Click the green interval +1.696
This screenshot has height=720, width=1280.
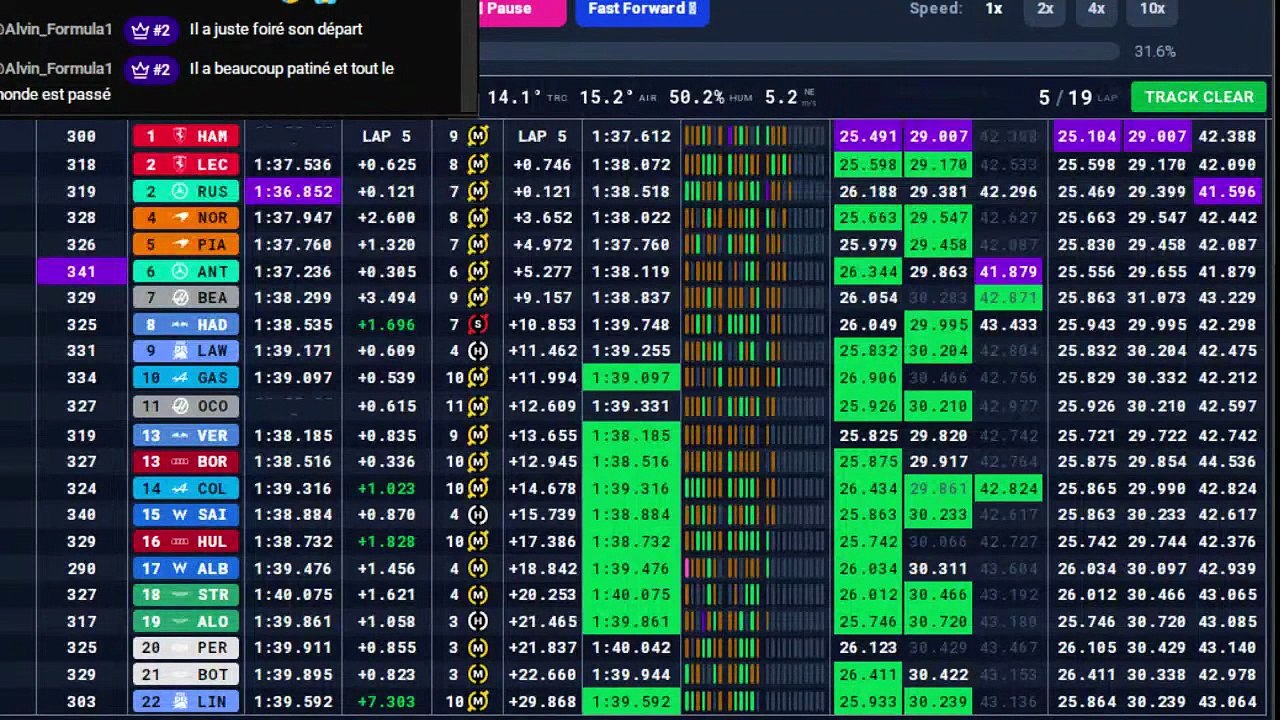click(x=387, y=324)
